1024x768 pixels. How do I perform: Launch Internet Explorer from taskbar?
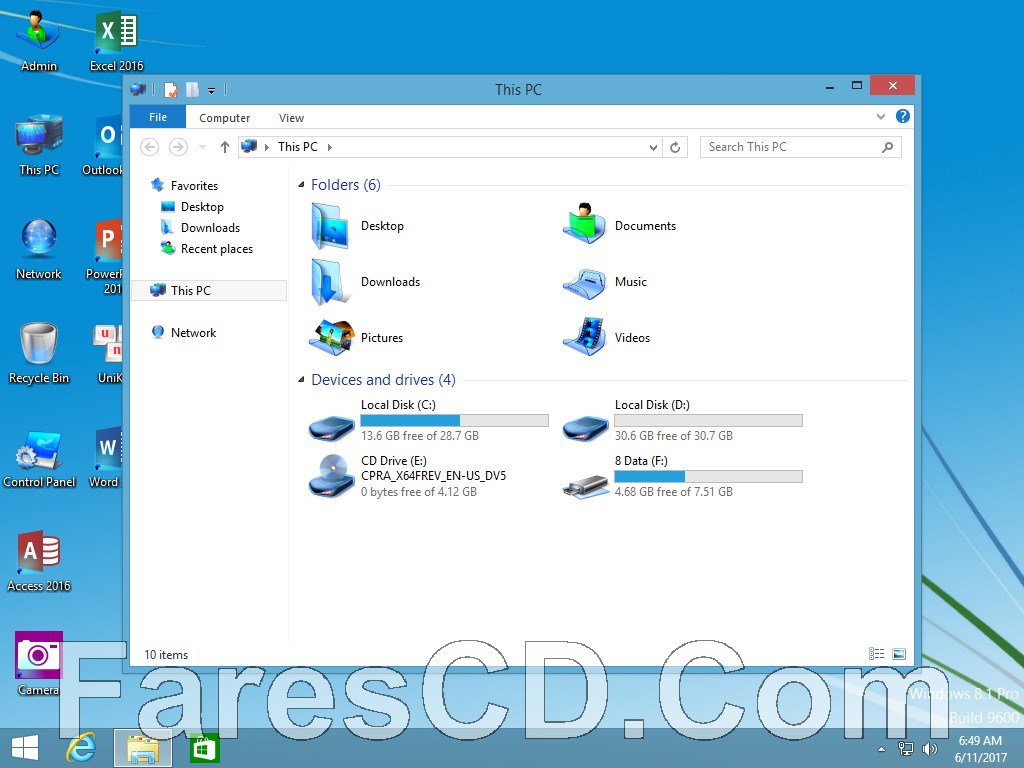coord(82,748)
